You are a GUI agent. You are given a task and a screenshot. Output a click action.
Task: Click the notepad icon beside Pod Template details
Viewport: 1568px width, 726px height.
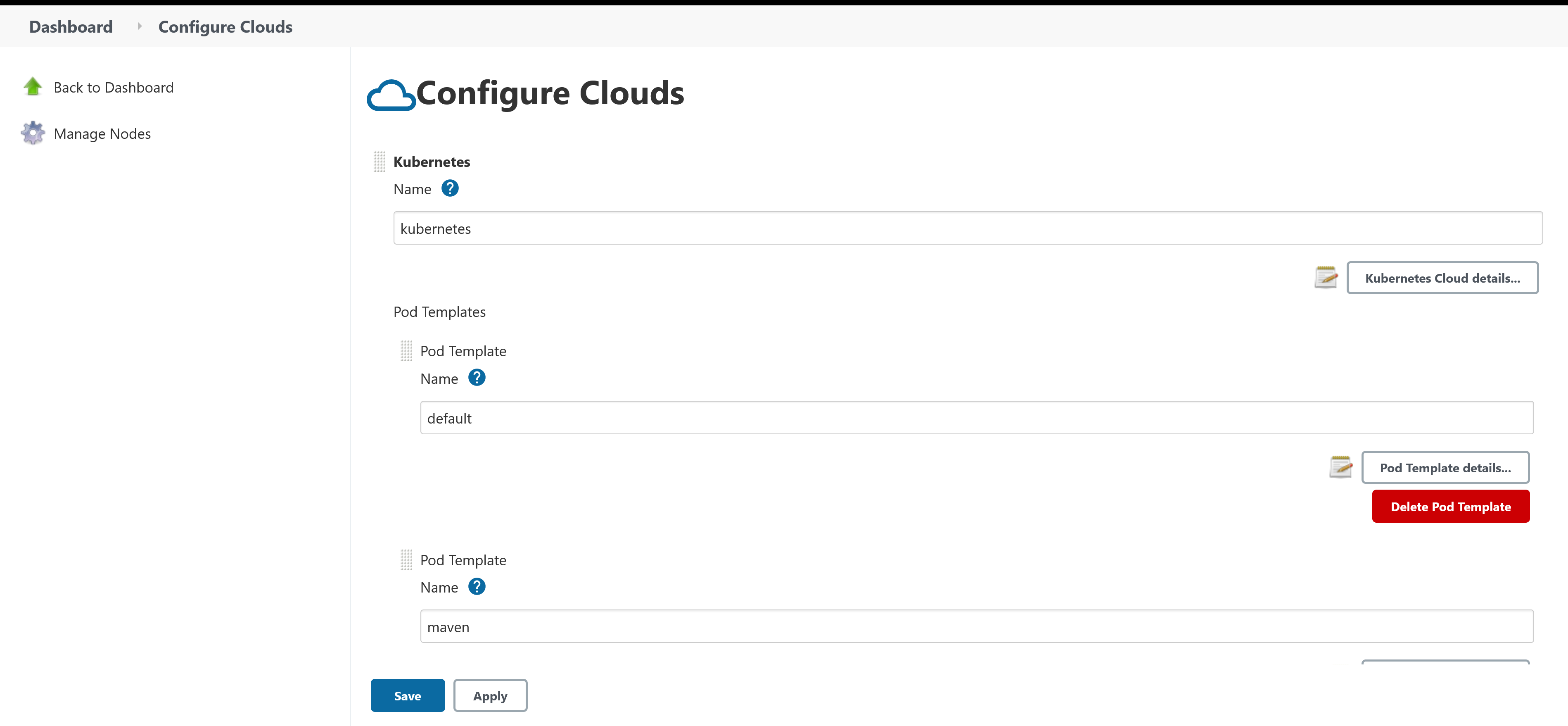pos(1341,467)
